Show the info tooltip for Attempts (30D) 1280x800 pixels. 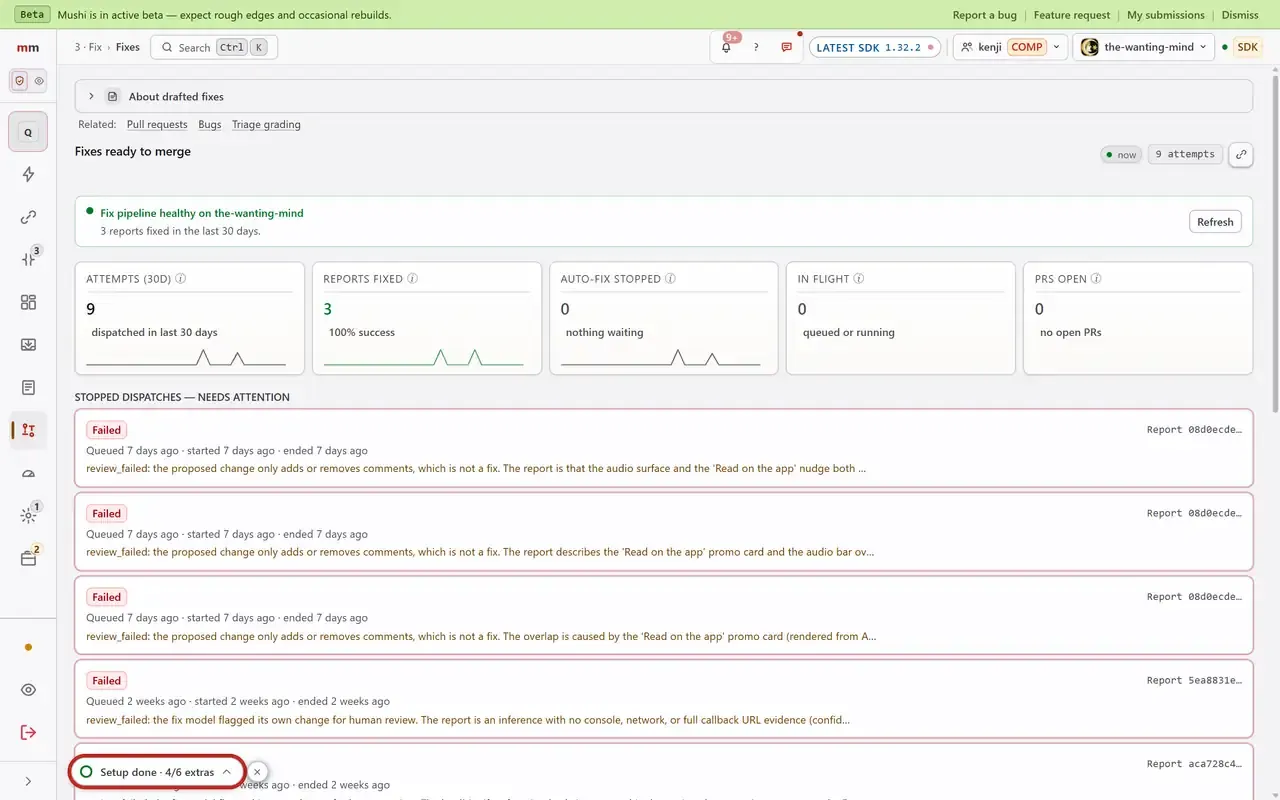coord(180,279)
